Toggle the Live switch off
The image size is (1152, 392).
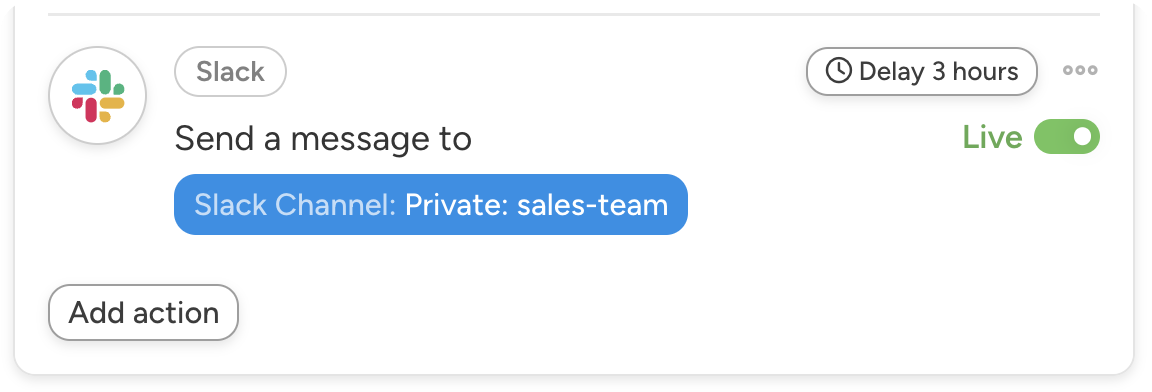(1067, 137)
